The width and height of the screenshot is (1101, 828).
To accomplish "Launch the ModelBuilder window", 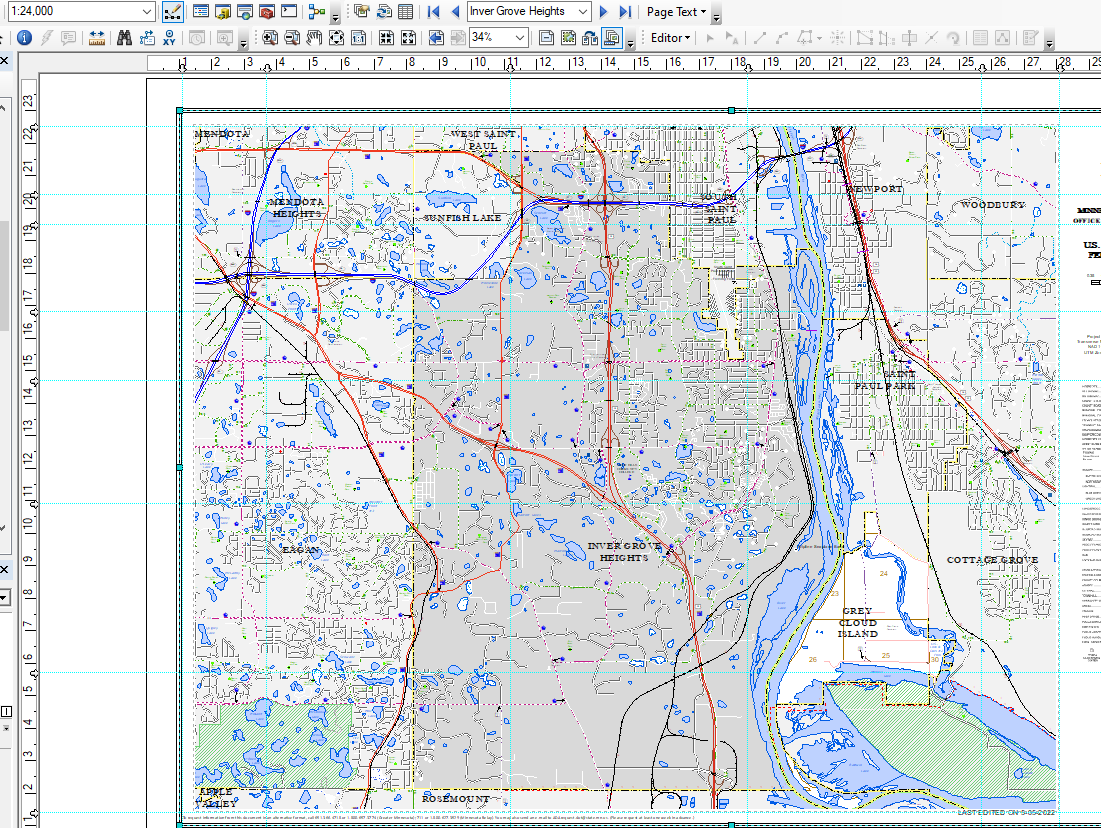I will 317,12.
